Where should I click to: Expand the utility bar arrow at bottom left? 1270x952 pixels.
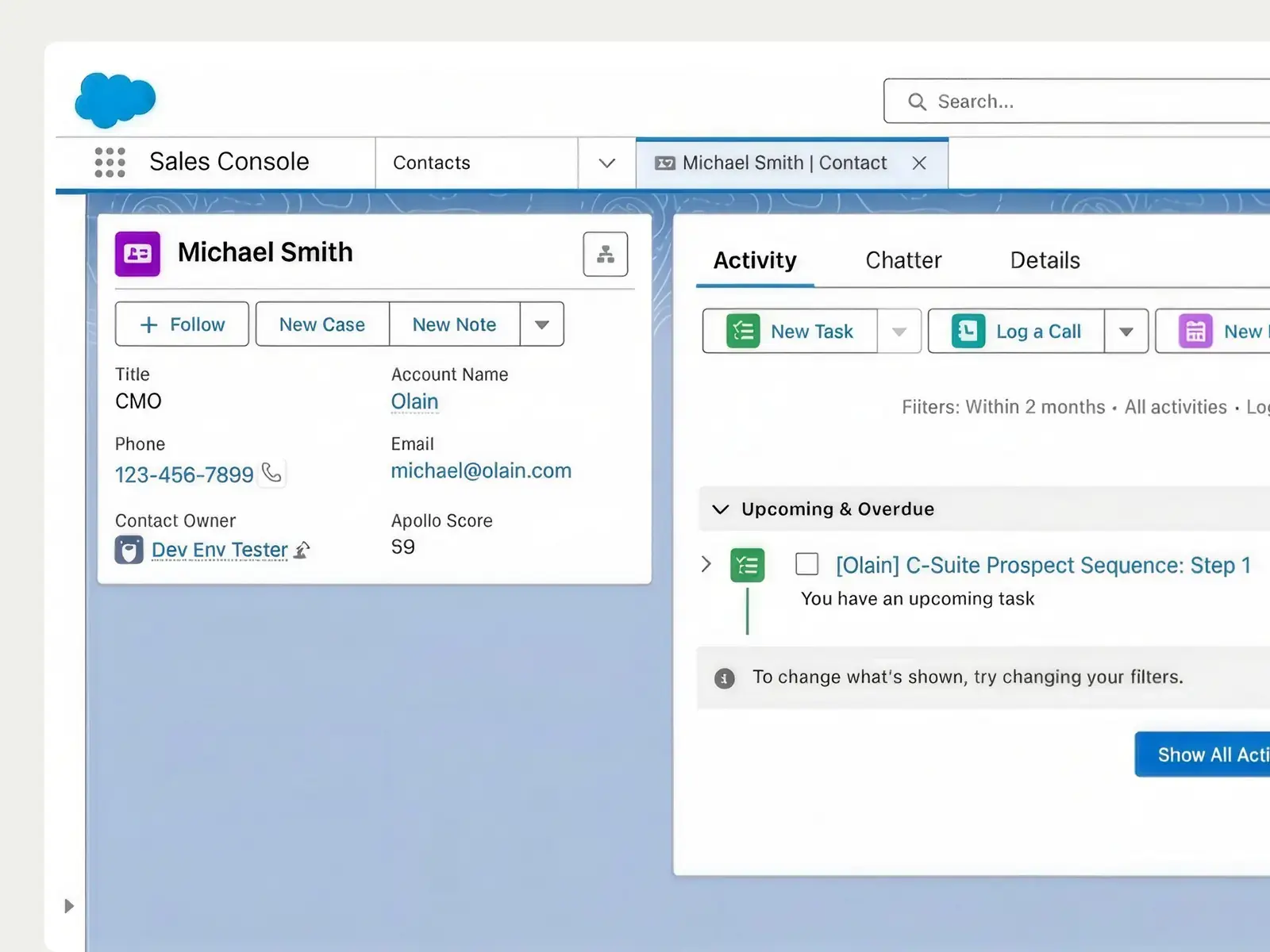click(x=69, y=906)
